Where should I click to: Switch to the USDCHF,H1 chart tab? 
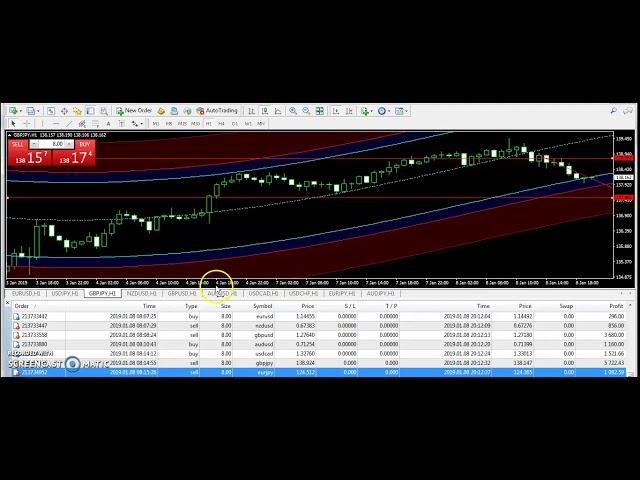pyautogui.click(x=302, y=294)
